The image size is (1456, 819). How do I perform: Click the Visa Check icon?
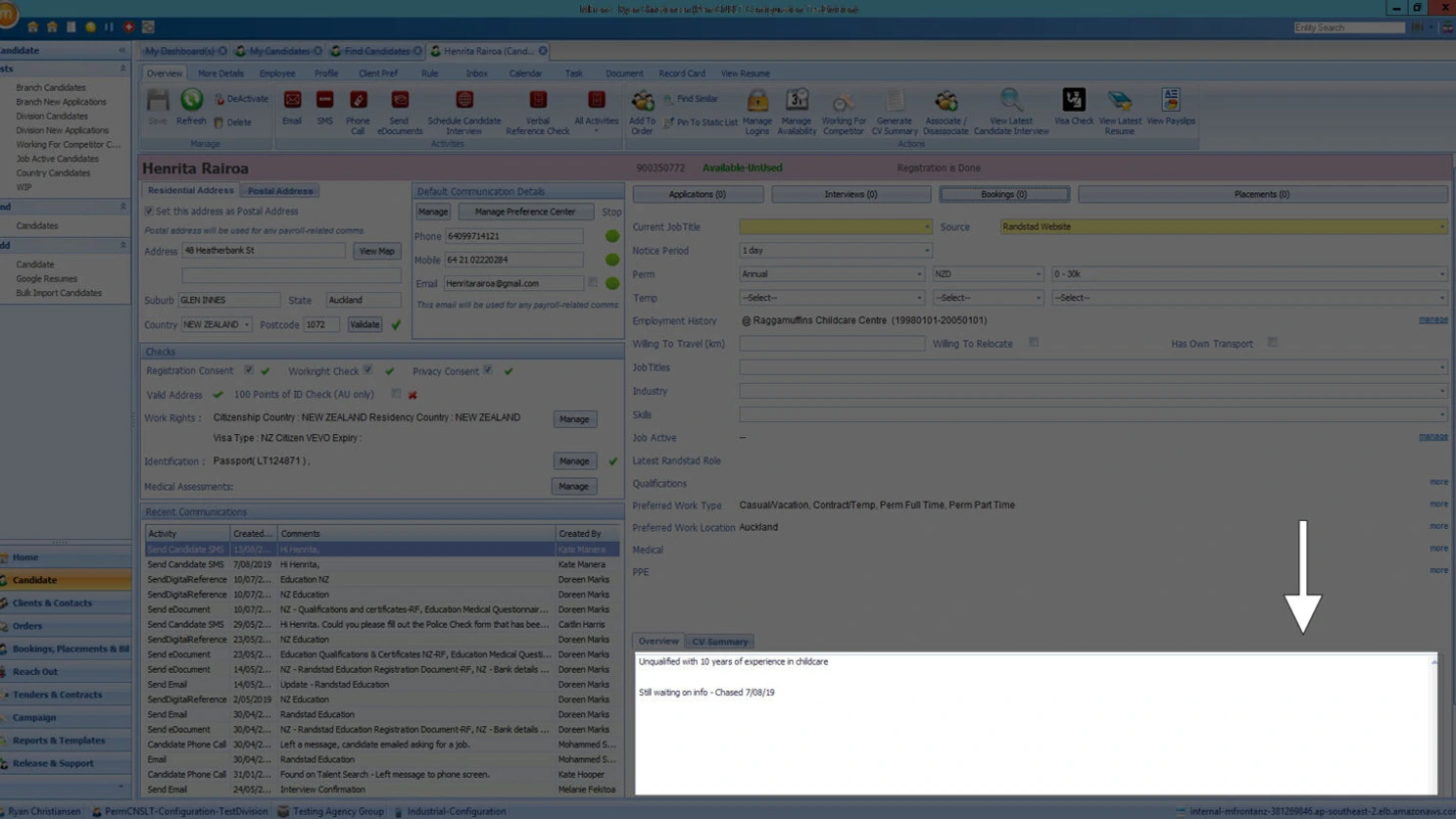1074,101
